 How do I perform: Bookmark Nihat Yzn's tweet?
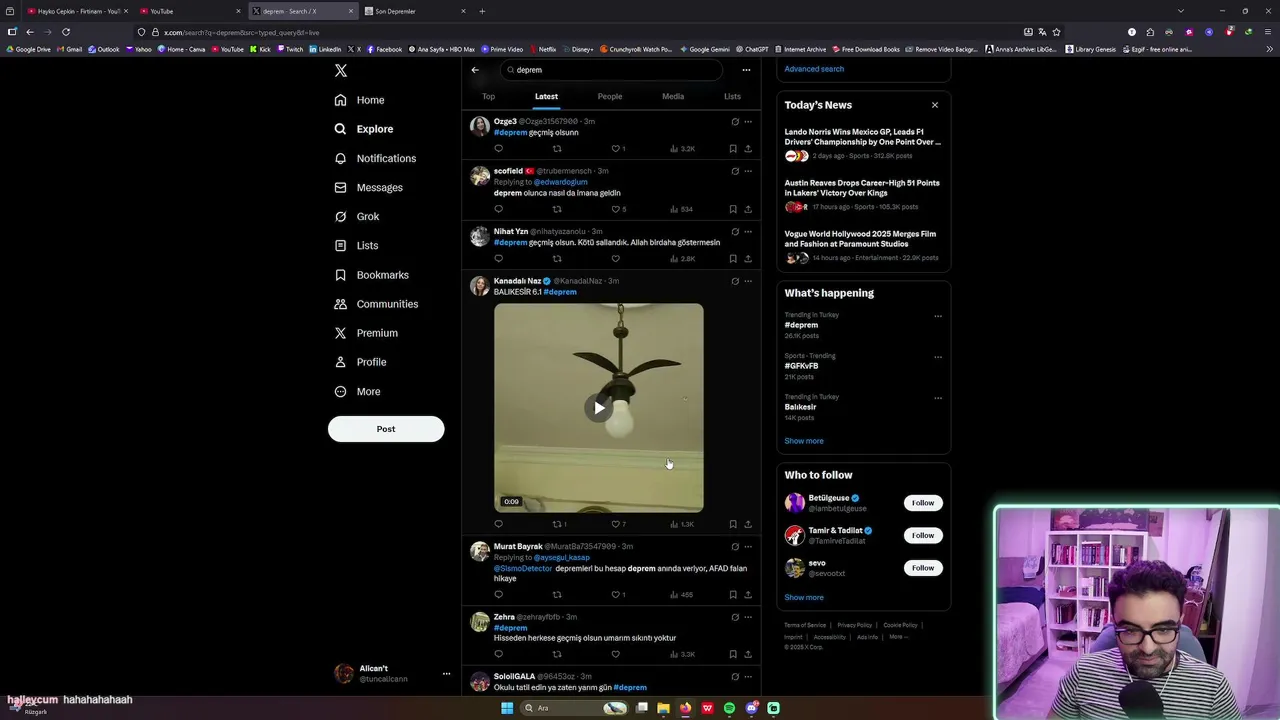(x=733, y=259)
